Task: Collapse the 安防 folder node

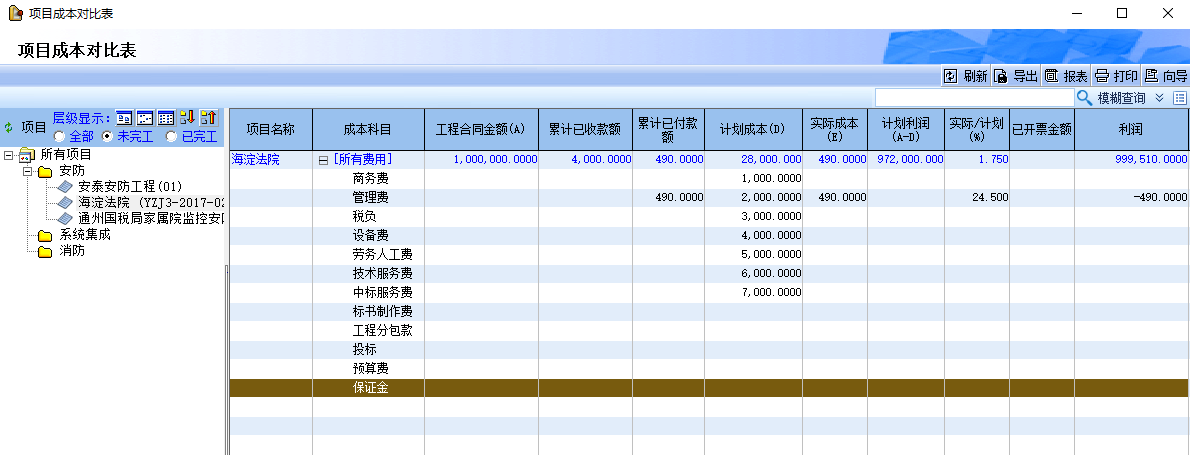Action: click(x=27, y=171)
